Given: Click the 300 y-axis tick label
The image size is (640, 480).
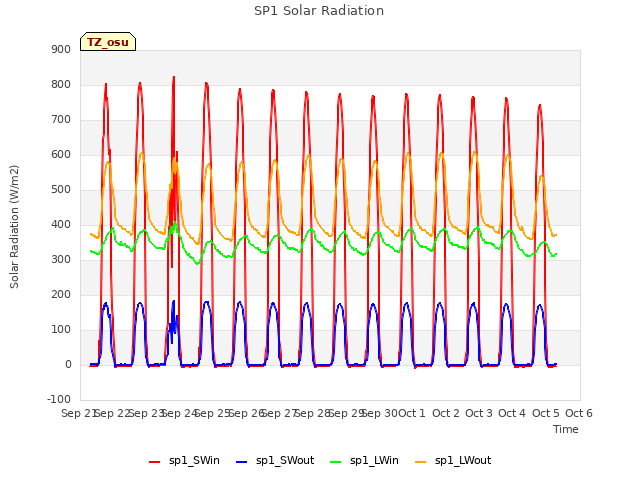Looking at the screenshot, I should [61, 260].
